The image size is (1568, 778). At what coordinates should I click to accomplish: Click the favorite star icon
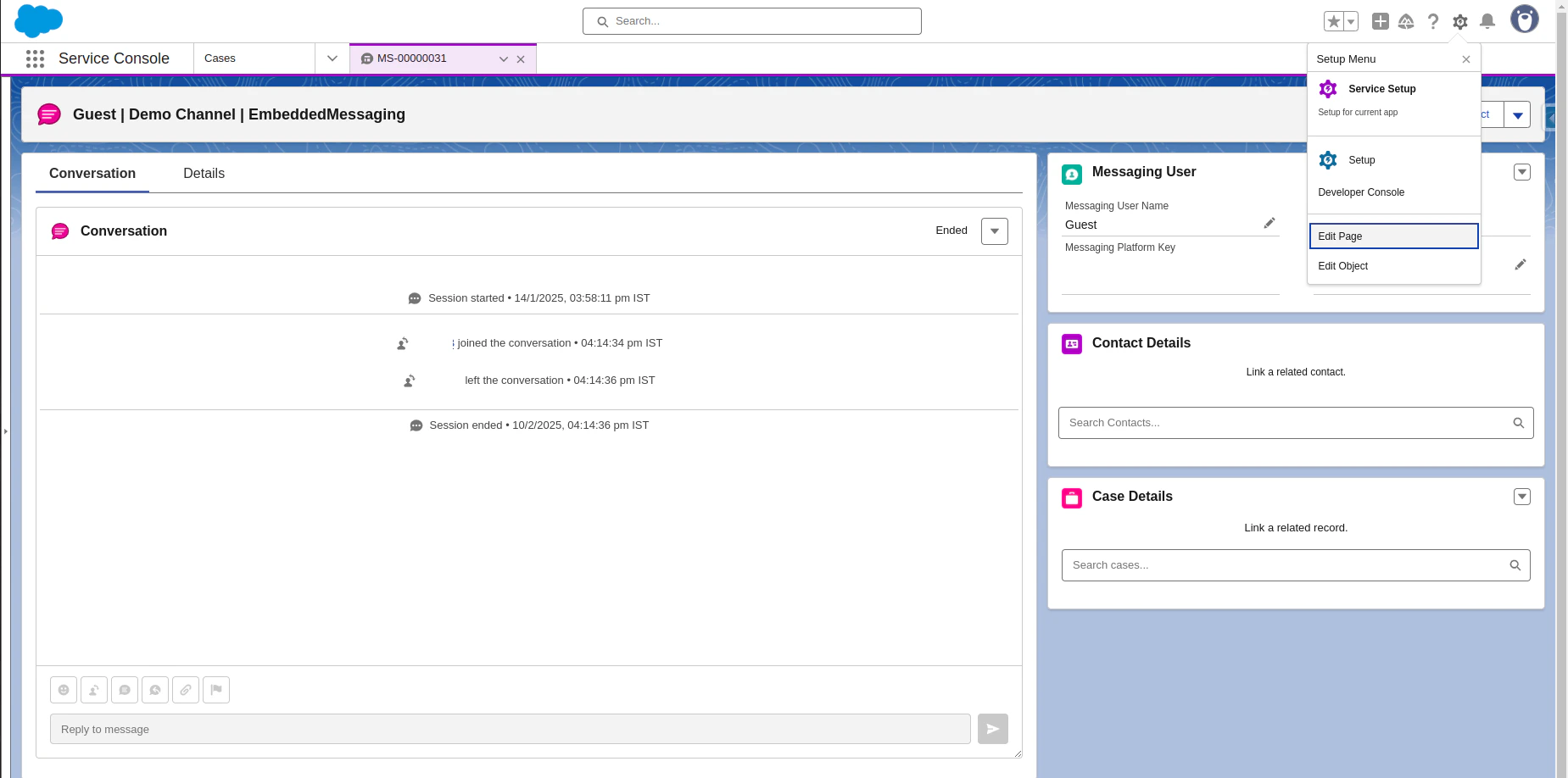pyautogui.click(x=1332, y=19)
